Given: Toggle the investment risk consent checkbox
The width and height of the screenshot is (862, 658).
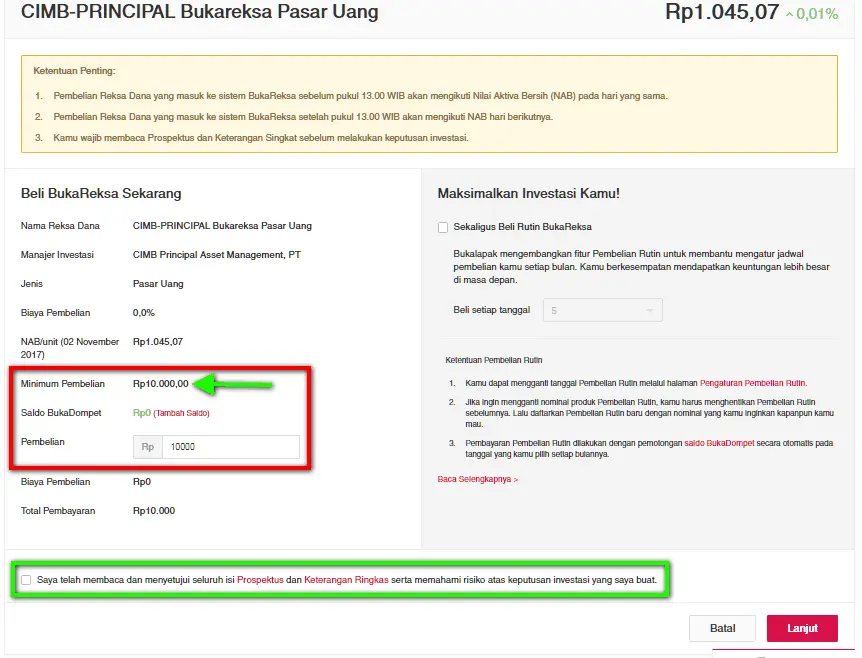Looking at the screenshot, I should pos(26,579).
